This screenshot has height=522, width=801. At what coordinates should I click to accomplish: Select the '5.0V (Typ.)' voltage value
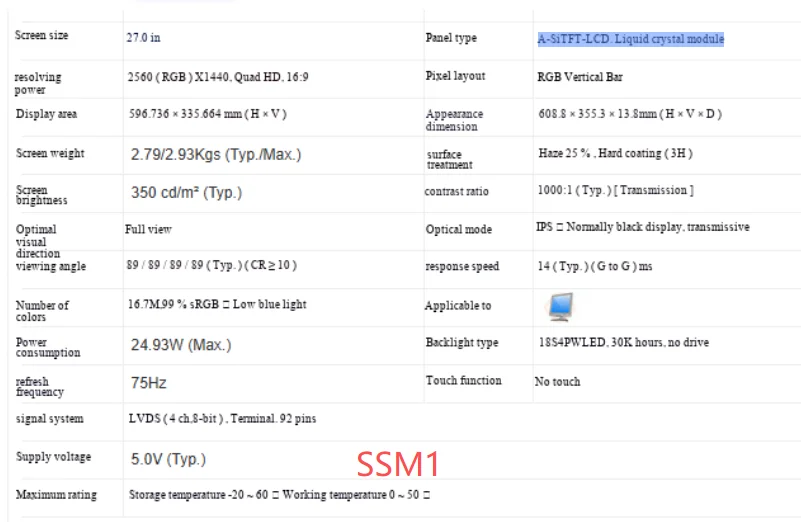point(168,459)
